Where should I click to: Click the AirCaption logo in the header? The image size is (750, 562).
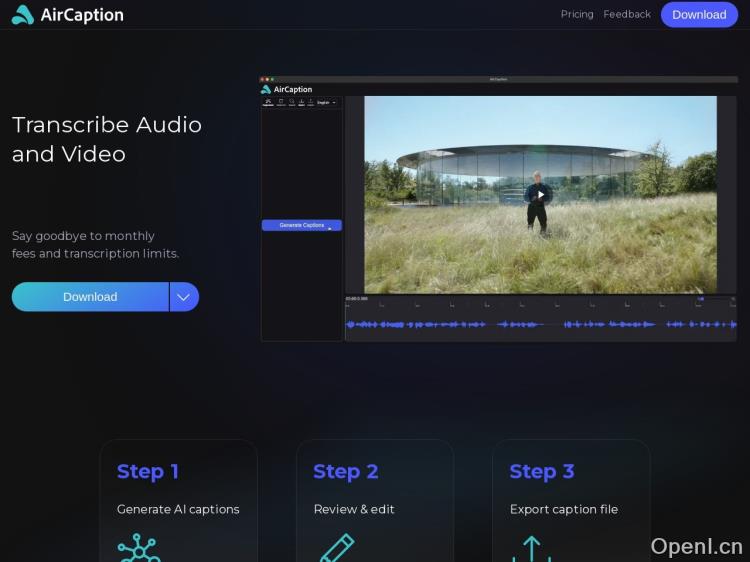(68, 14)
